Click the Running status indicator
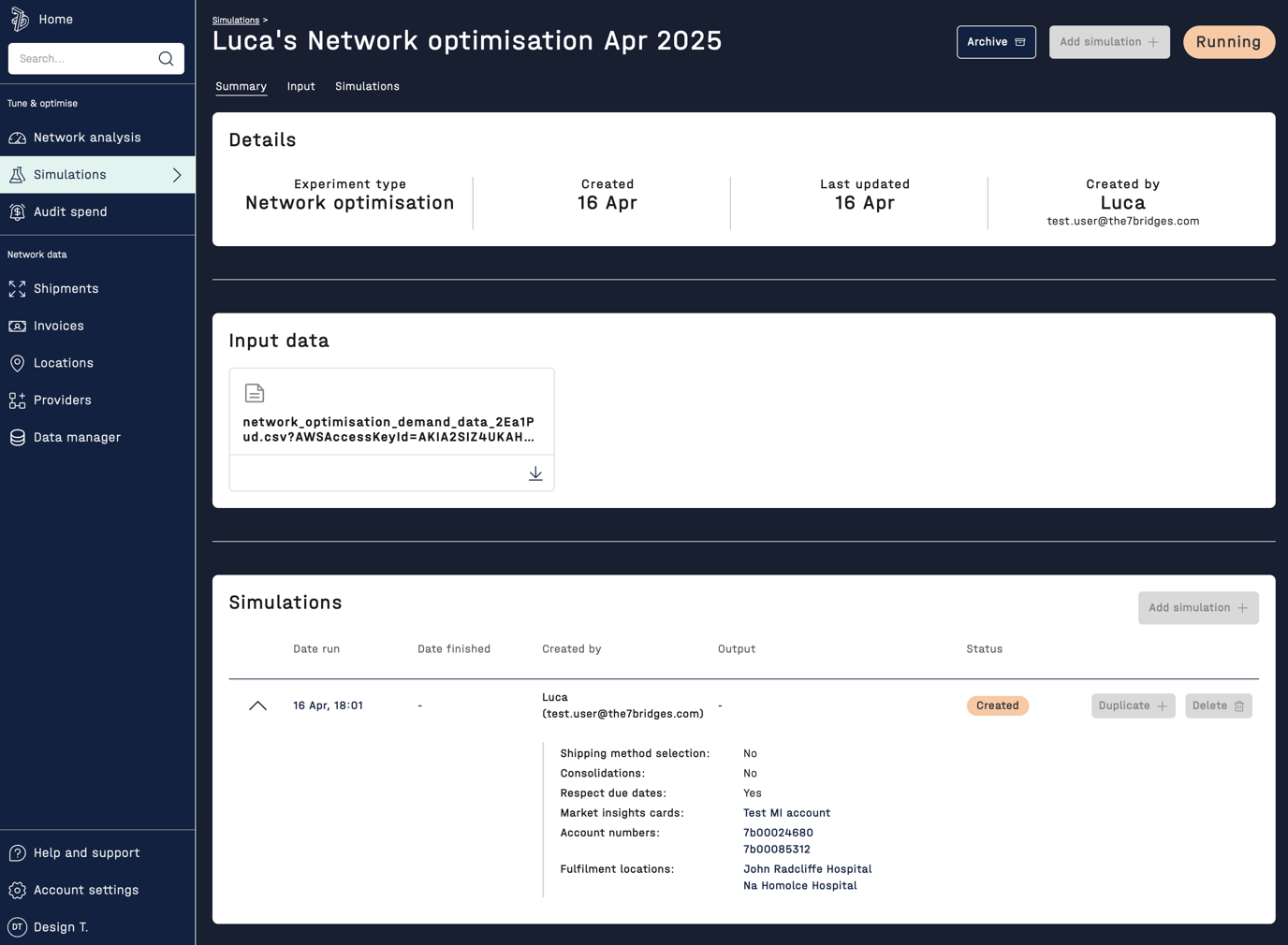This screenshot has width=1288, height=945. tap(1229, 42)
